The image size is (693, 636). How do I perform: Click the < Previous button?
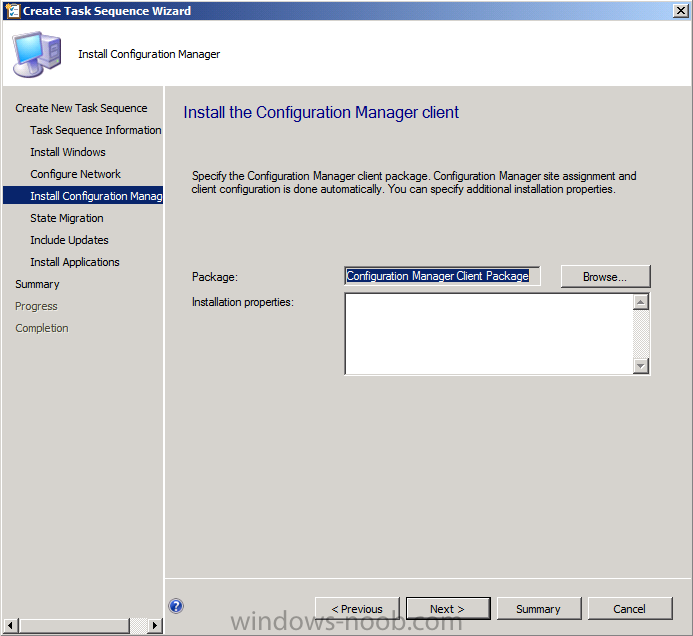tap(357, 609)
